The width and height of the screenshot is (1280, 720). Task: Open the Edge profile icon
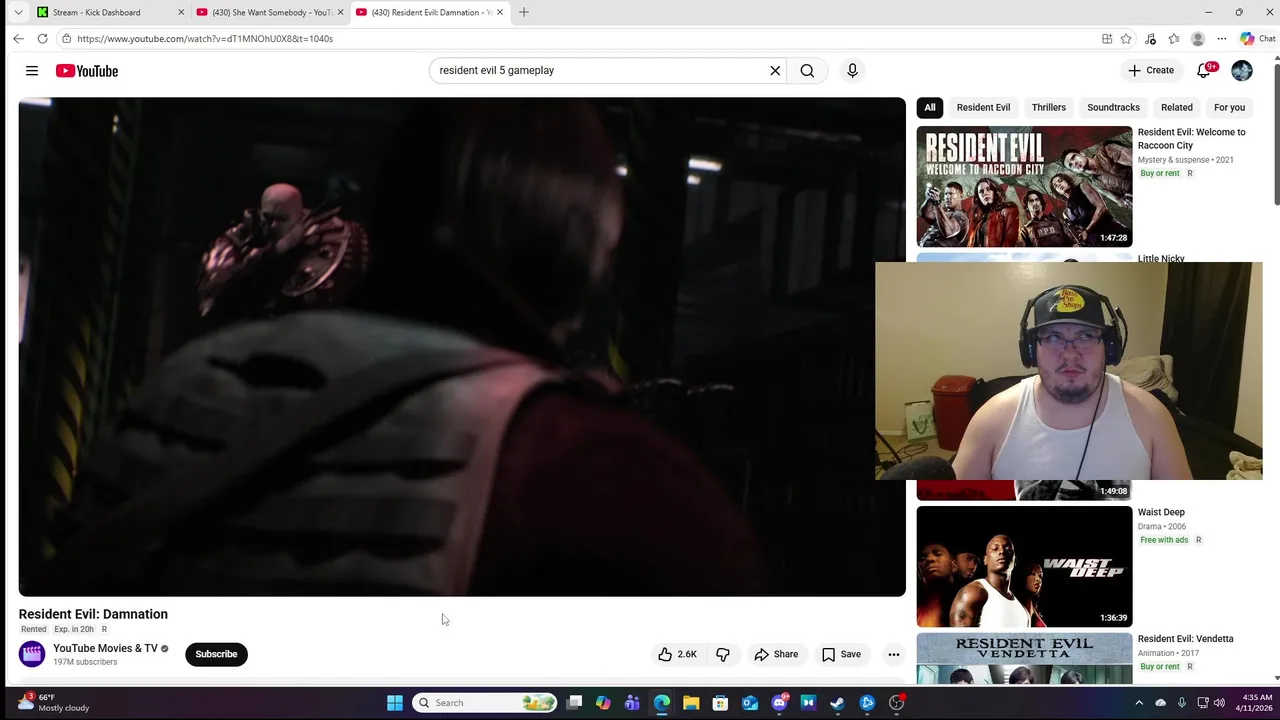(1198, 39)
